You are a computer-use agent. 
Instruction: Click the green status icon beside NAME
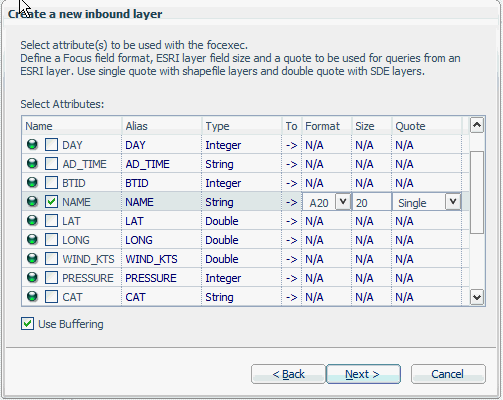[32, 202]
